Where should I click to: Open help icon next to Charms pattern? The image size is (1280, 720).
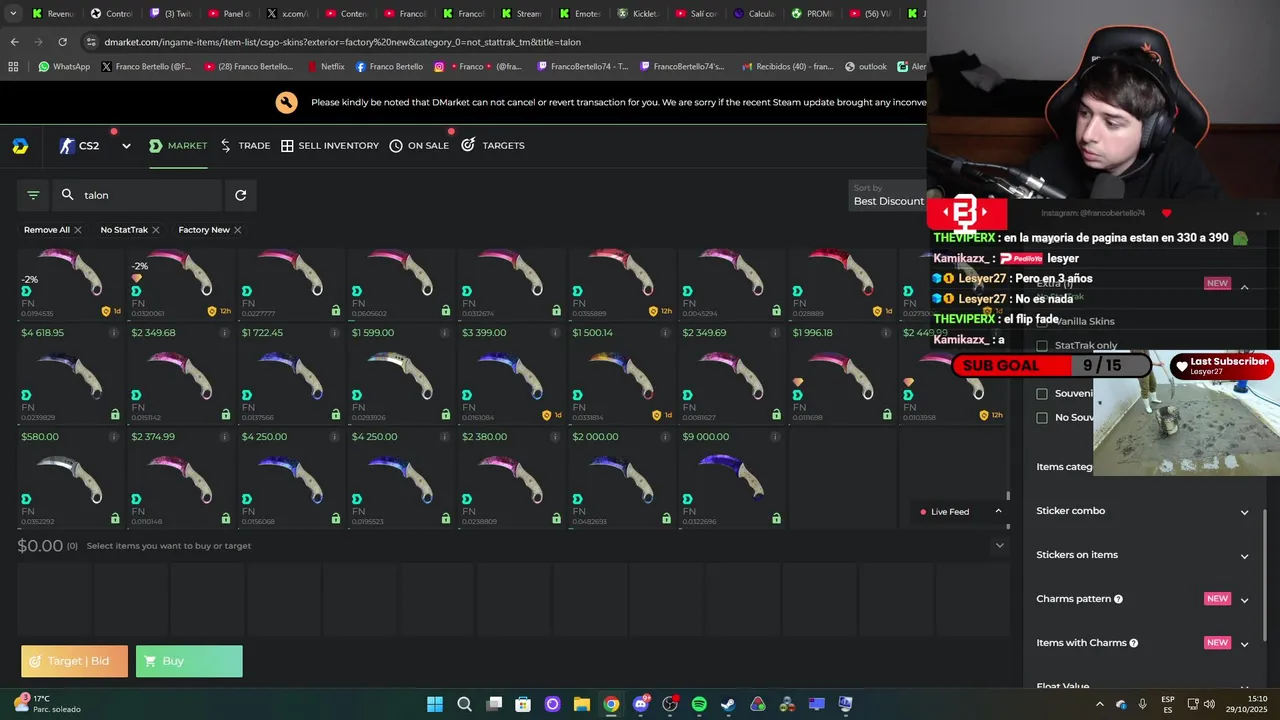coord(1118,599)
